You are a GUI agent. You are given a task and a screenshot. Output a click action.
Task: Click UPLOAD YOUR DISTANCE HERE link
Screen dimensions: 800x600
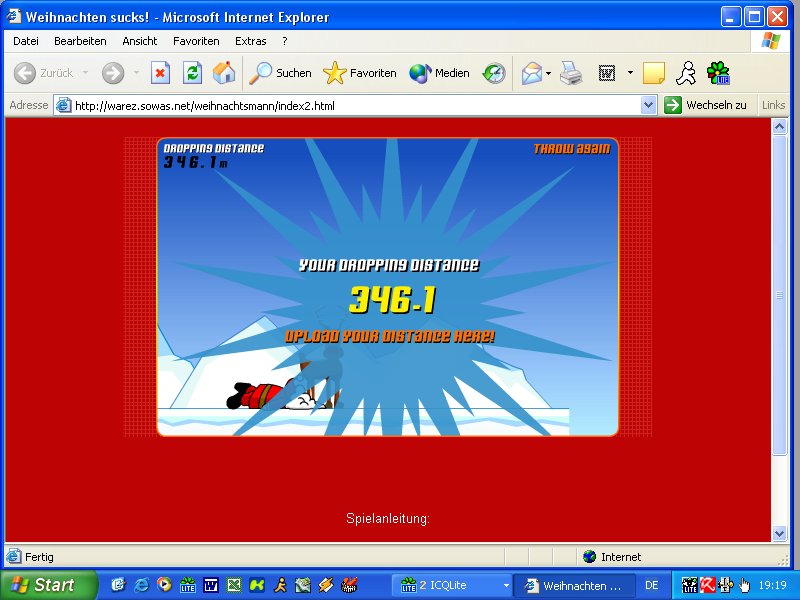click(389, 336)
